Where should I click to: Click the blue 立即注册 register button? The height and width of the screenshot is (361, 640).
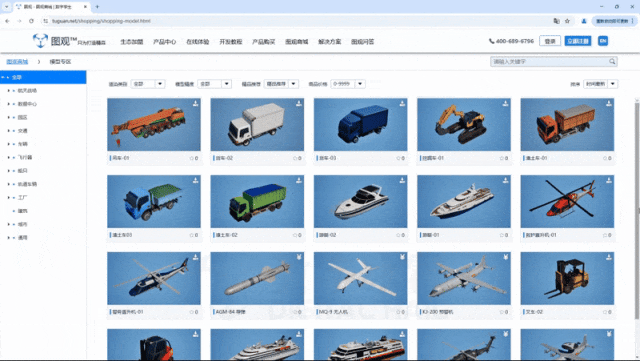(x=578, y=41)
